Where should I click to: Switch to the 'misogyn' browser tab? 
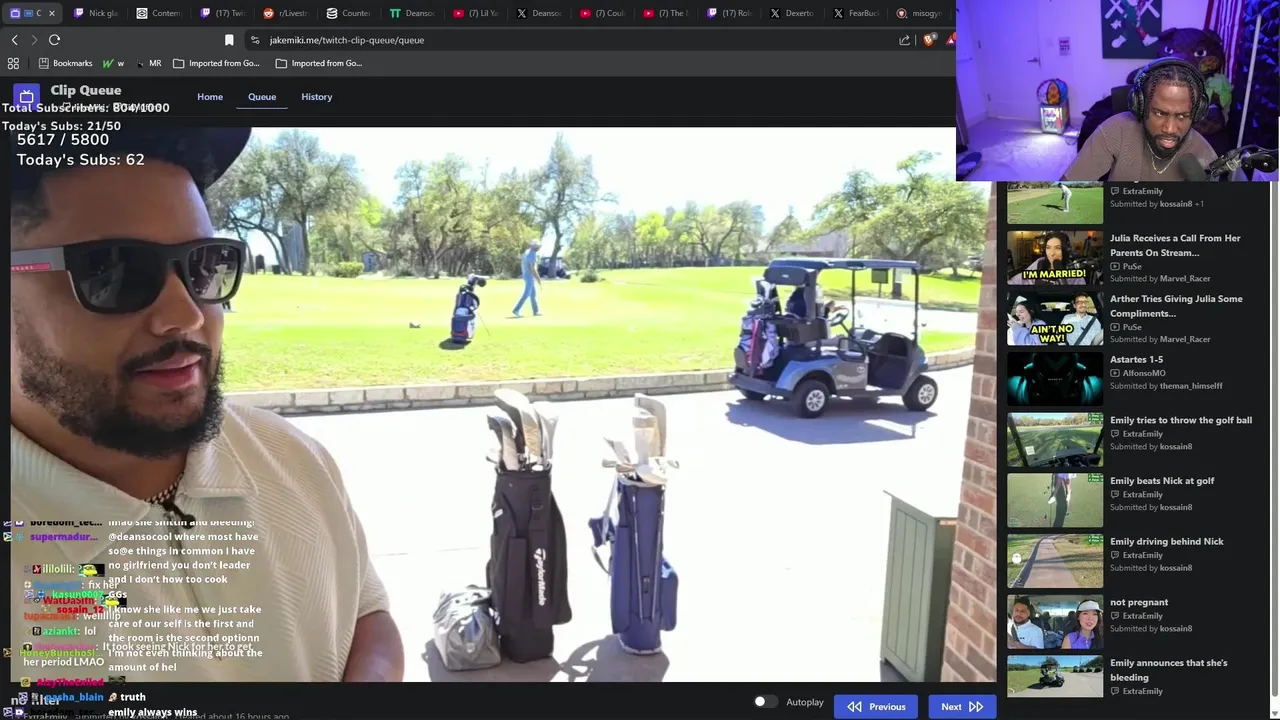922,13
